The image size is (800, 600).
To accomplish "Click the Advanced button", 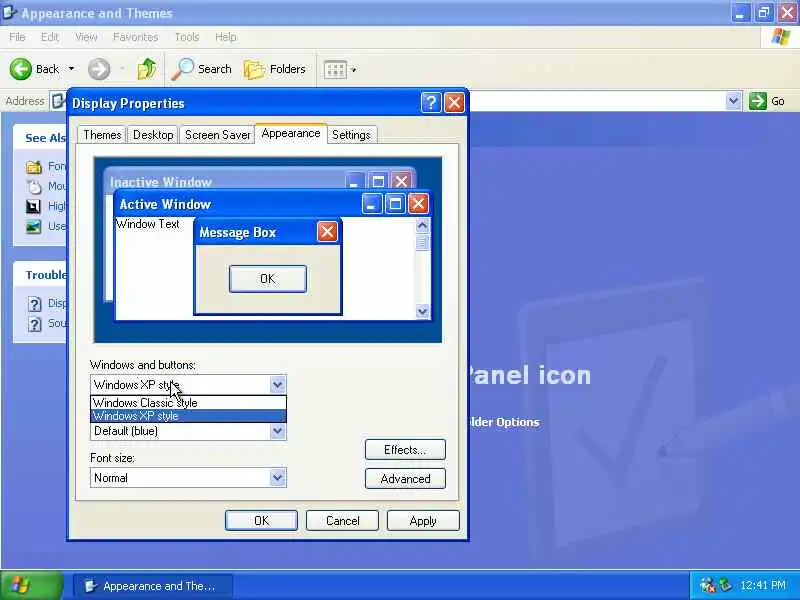I will (405, 479).
